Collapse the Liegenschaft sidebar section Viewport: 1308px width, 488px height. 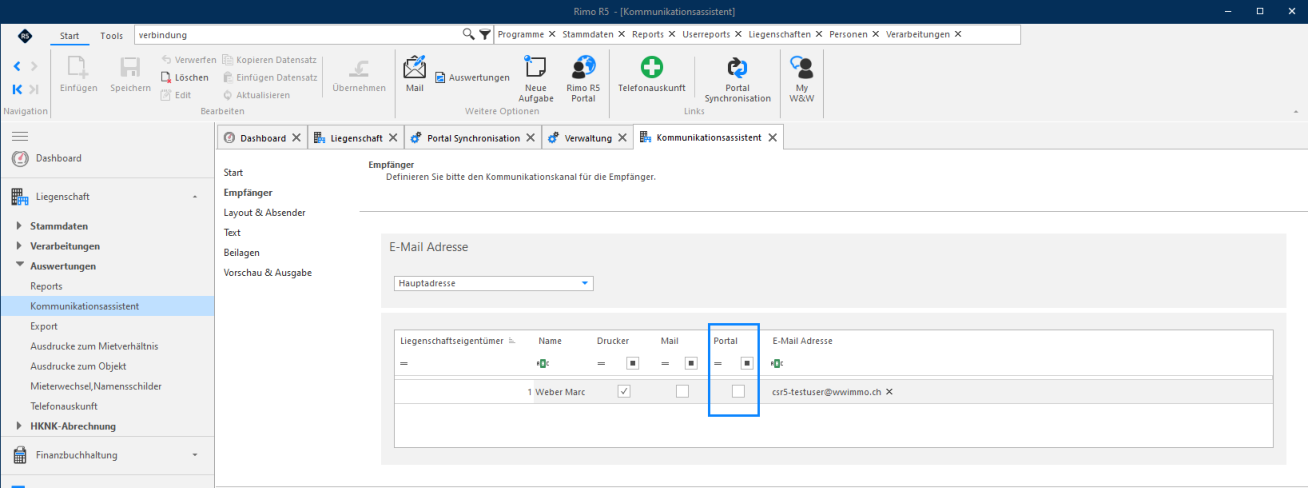click(194, 197)
